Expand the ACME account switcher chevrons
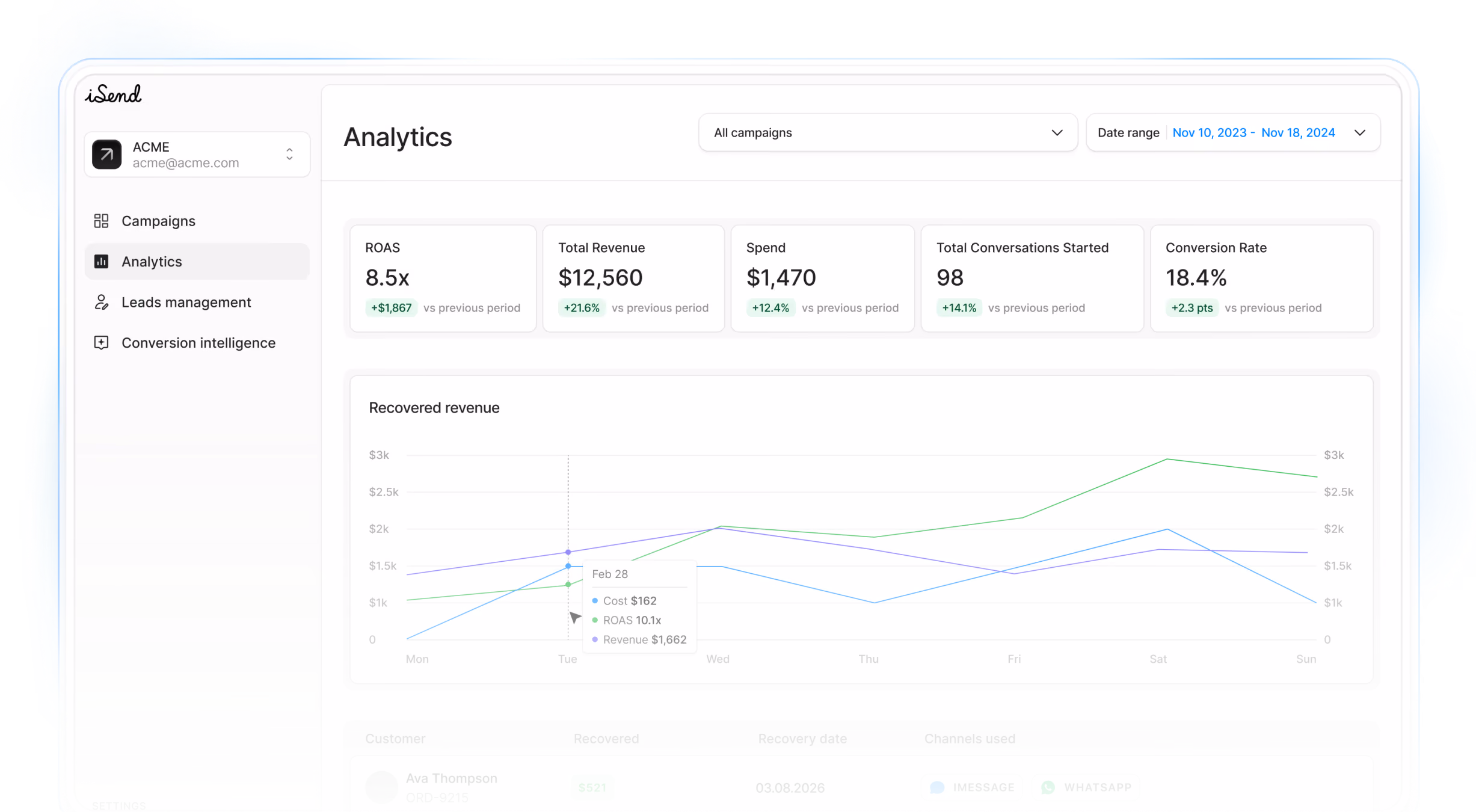 (289, 155)
